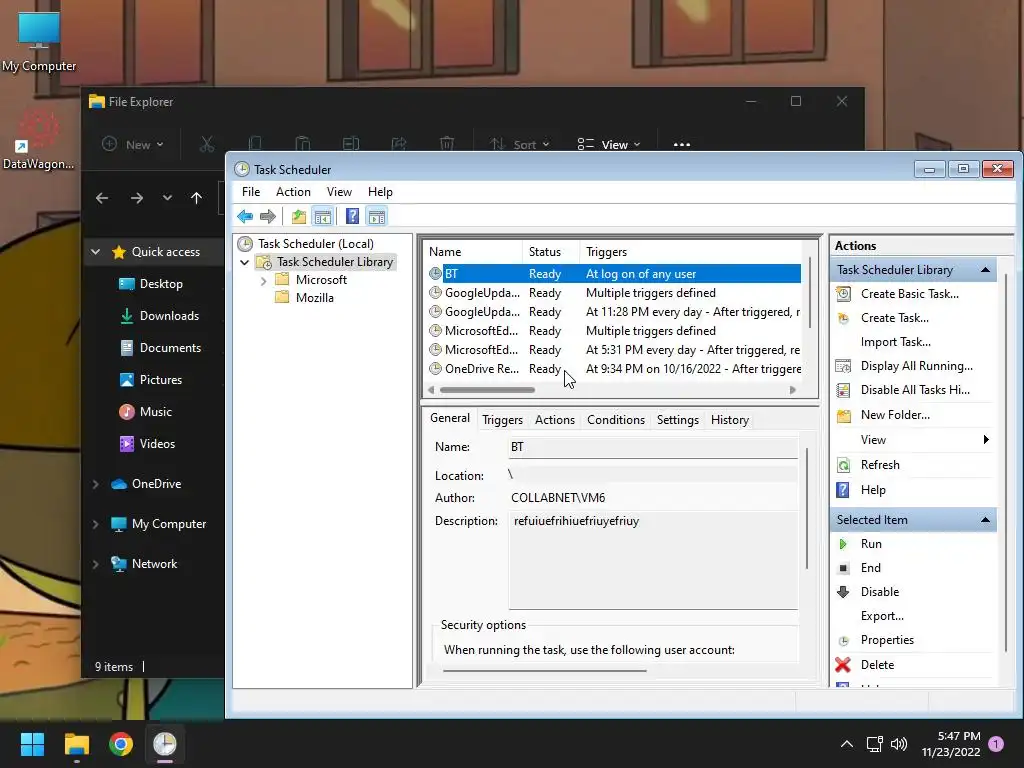The height and width of the screenshot is (768, 1024).
Task: Click clock icon of the BT task row
Action: [435, 274]
